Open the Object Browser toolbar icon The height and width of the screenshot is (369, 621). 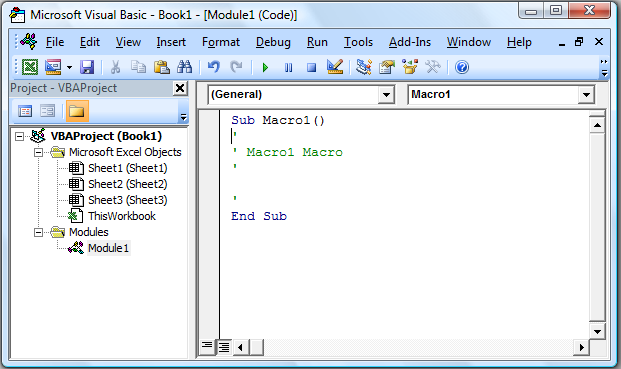tap(410, 67)
